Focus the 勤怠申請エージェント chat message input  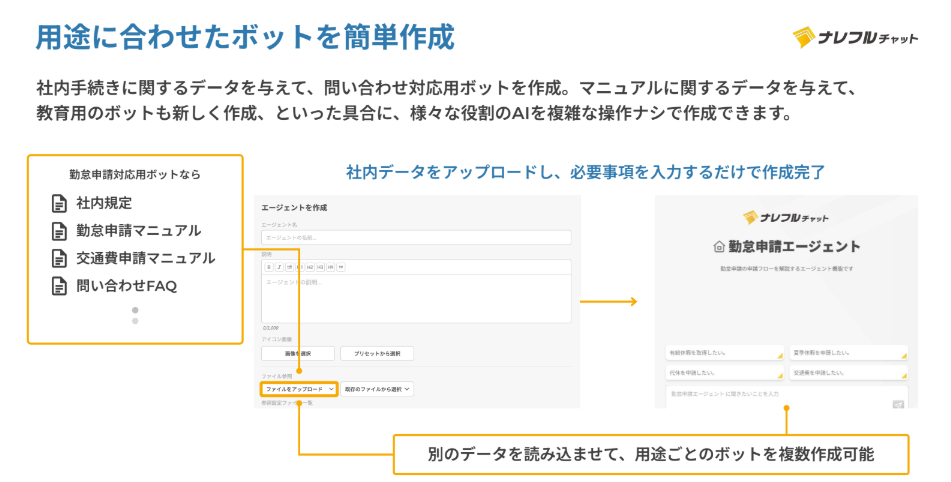[787, 397]
